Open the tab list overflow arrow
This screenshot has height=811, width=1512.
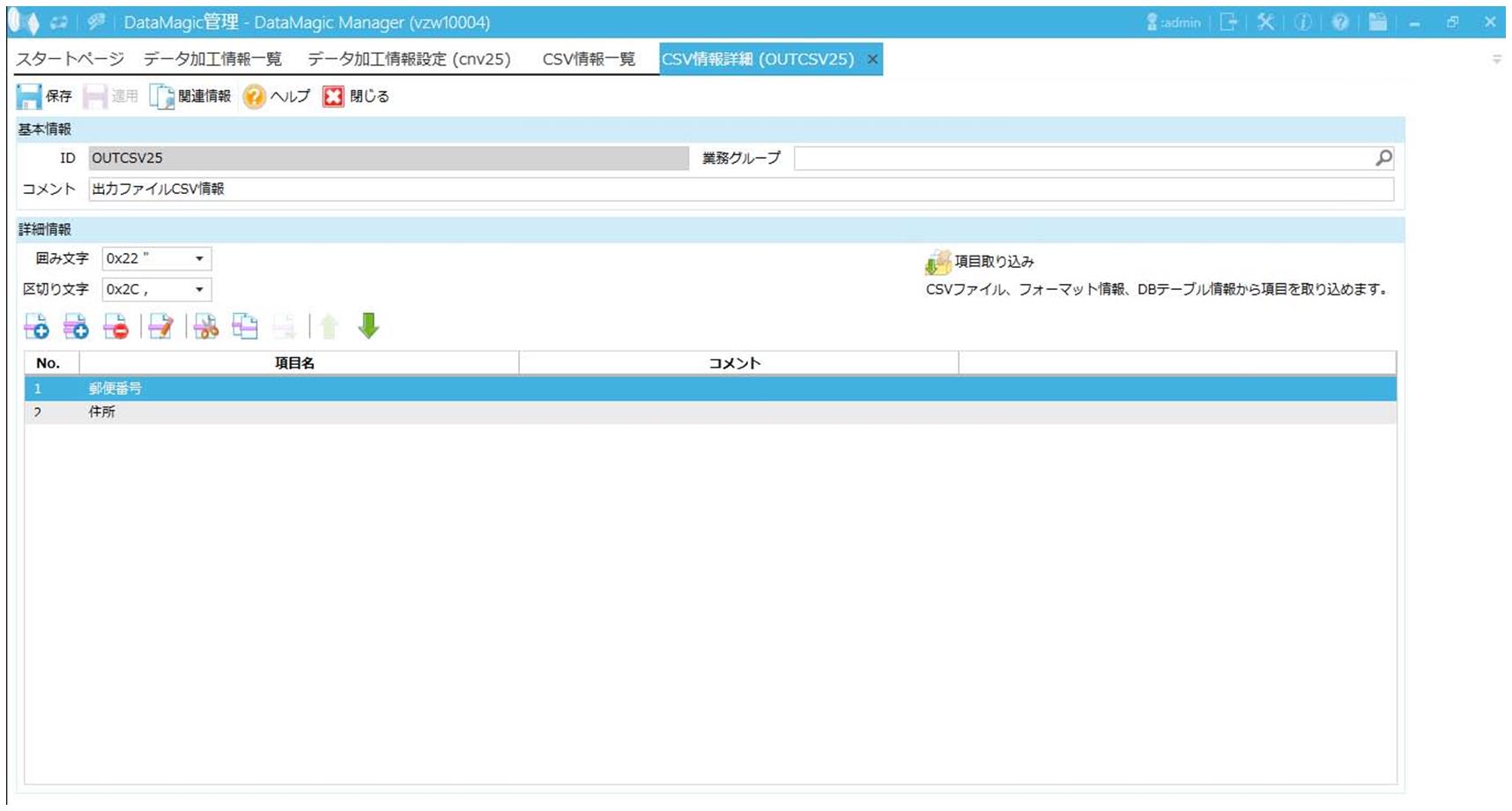coord(1496,59)
